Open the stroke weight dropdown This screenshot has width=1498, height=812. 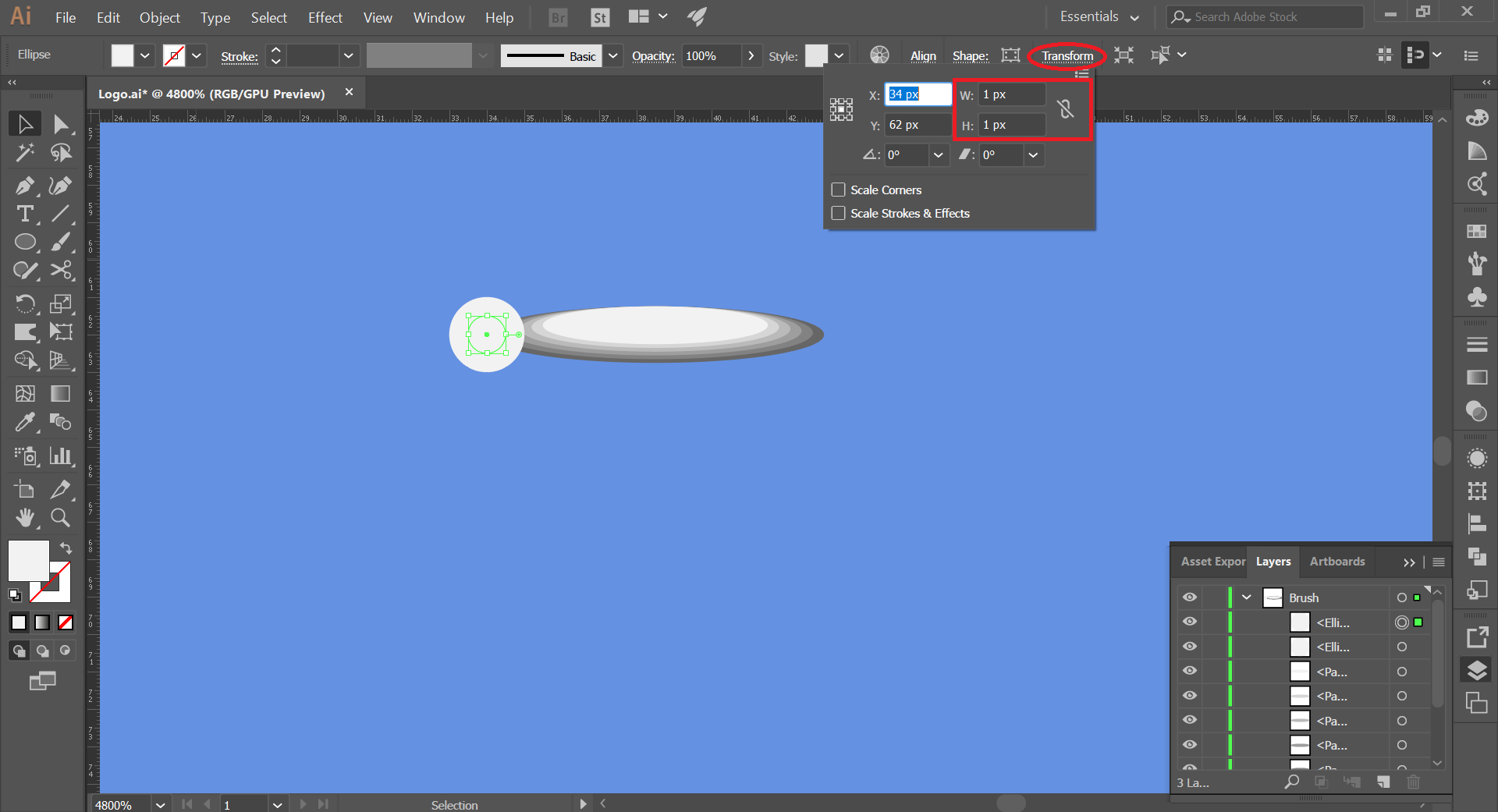coord(348,55)
